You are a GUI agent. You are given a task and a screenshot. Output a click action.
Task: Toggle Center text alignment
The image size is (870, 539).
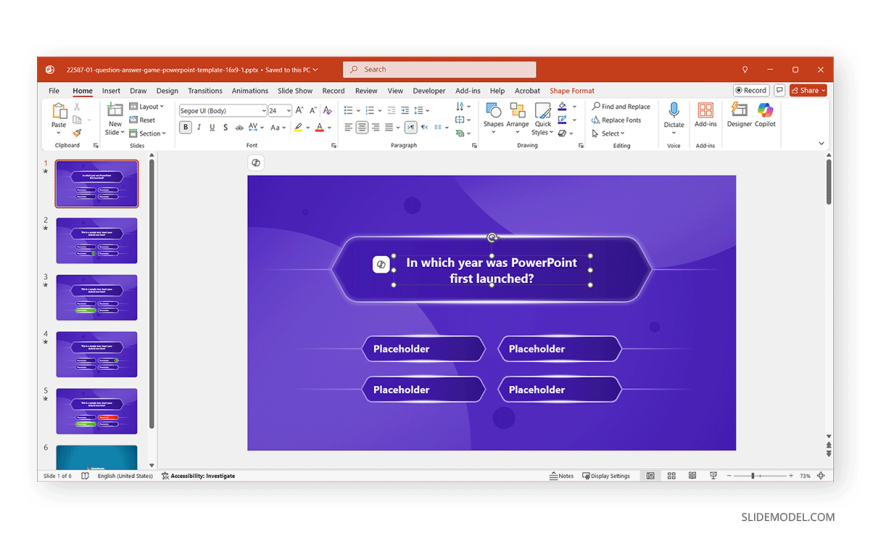tap(362, 128)
